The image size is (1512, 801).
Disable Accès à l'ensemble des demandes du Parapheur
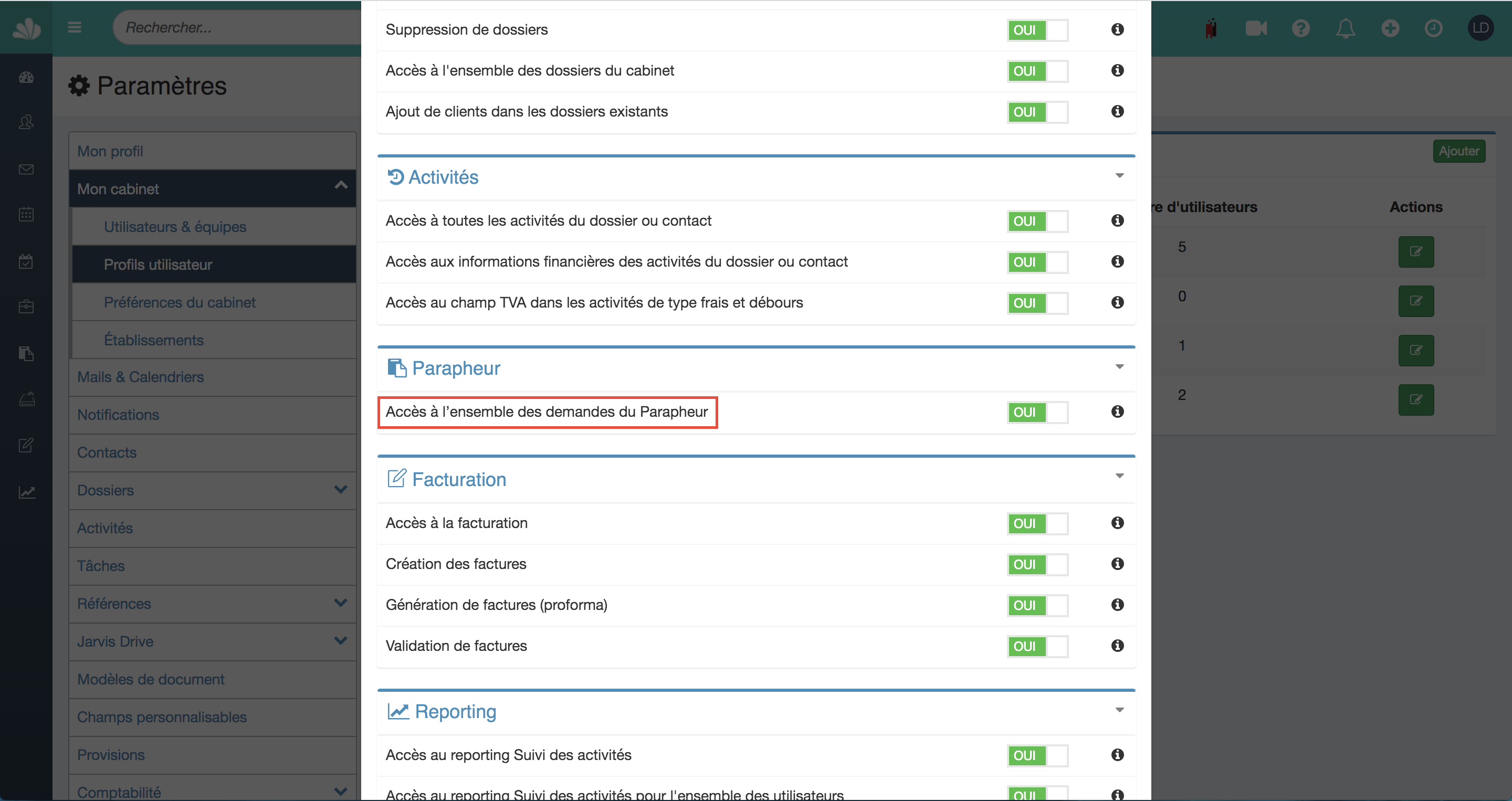pyautogui.click(x=1037, y=412)
